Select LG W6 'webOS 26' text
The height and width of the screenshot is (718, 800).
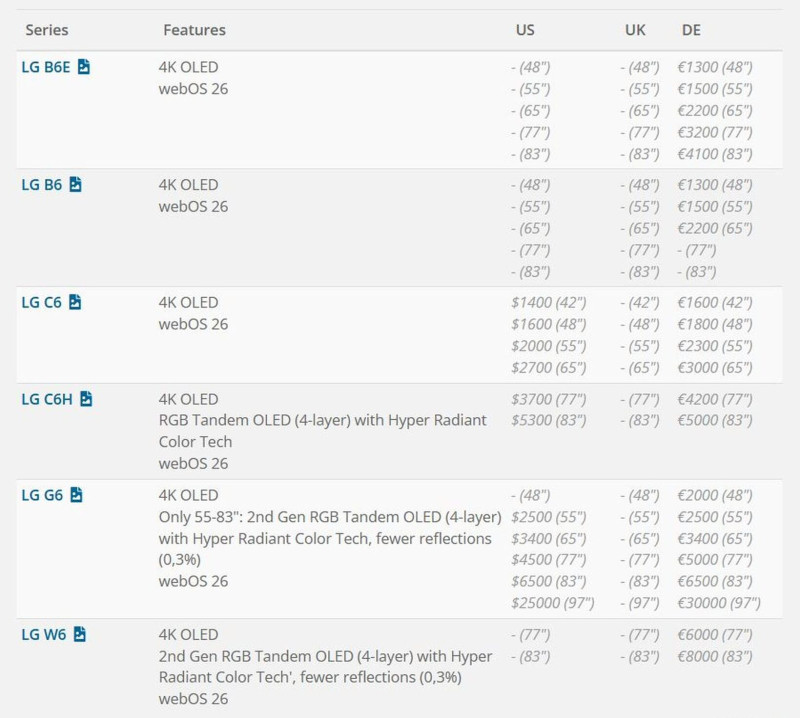point(193,699)
